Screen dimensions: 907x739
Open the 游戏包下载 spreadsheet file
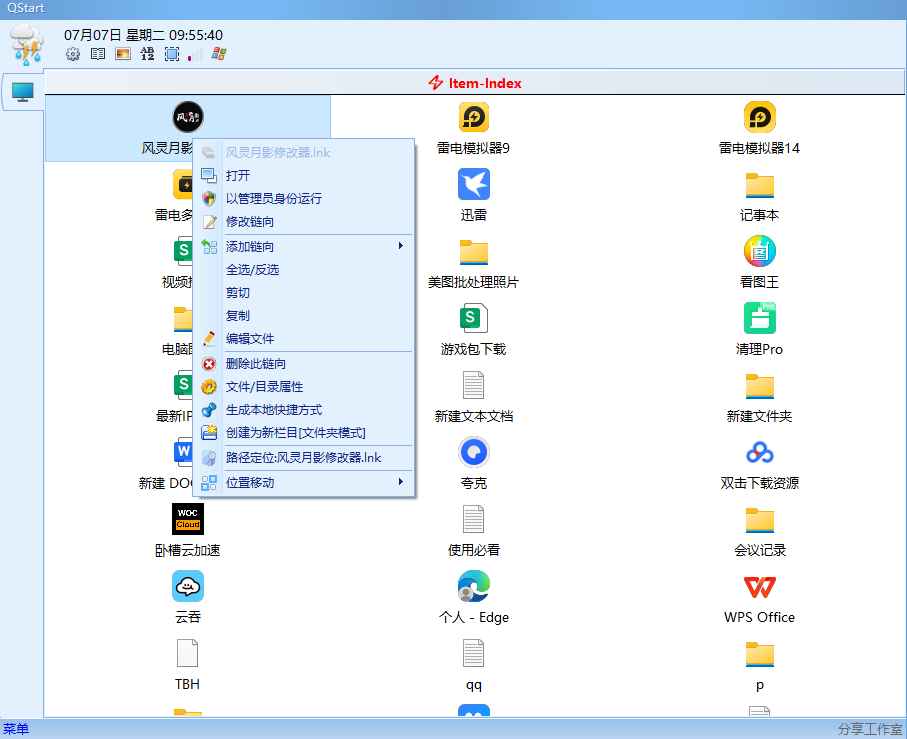coord(474,319)
